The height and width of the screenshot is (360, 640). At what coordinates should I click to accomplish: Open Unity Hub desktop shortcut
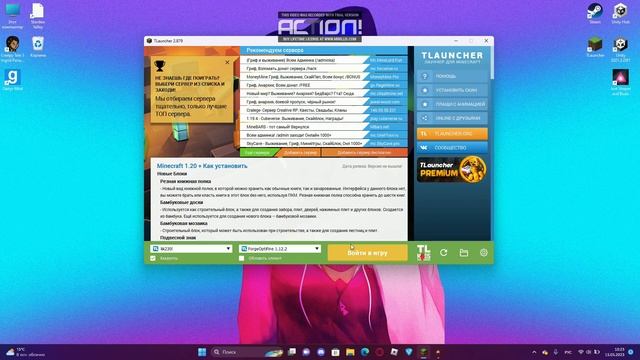(620, 13)
